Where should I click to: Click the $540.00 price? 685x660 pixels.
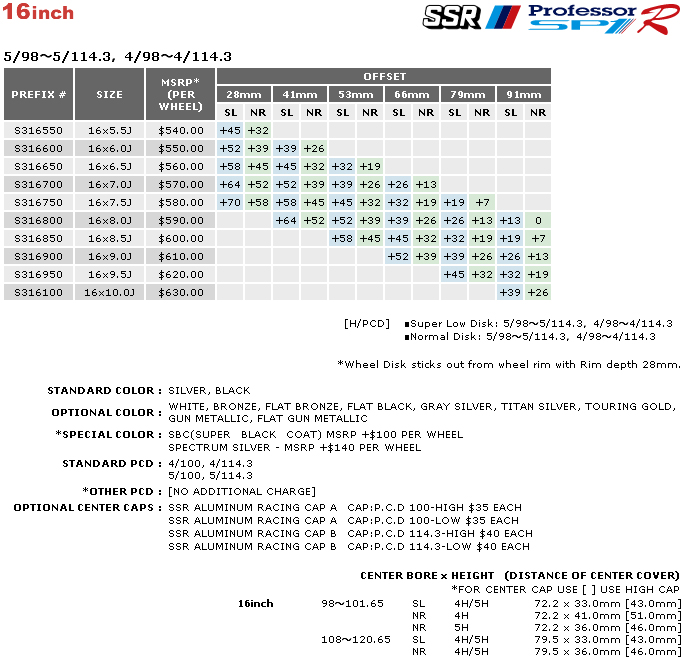click(x=180, y=130)
